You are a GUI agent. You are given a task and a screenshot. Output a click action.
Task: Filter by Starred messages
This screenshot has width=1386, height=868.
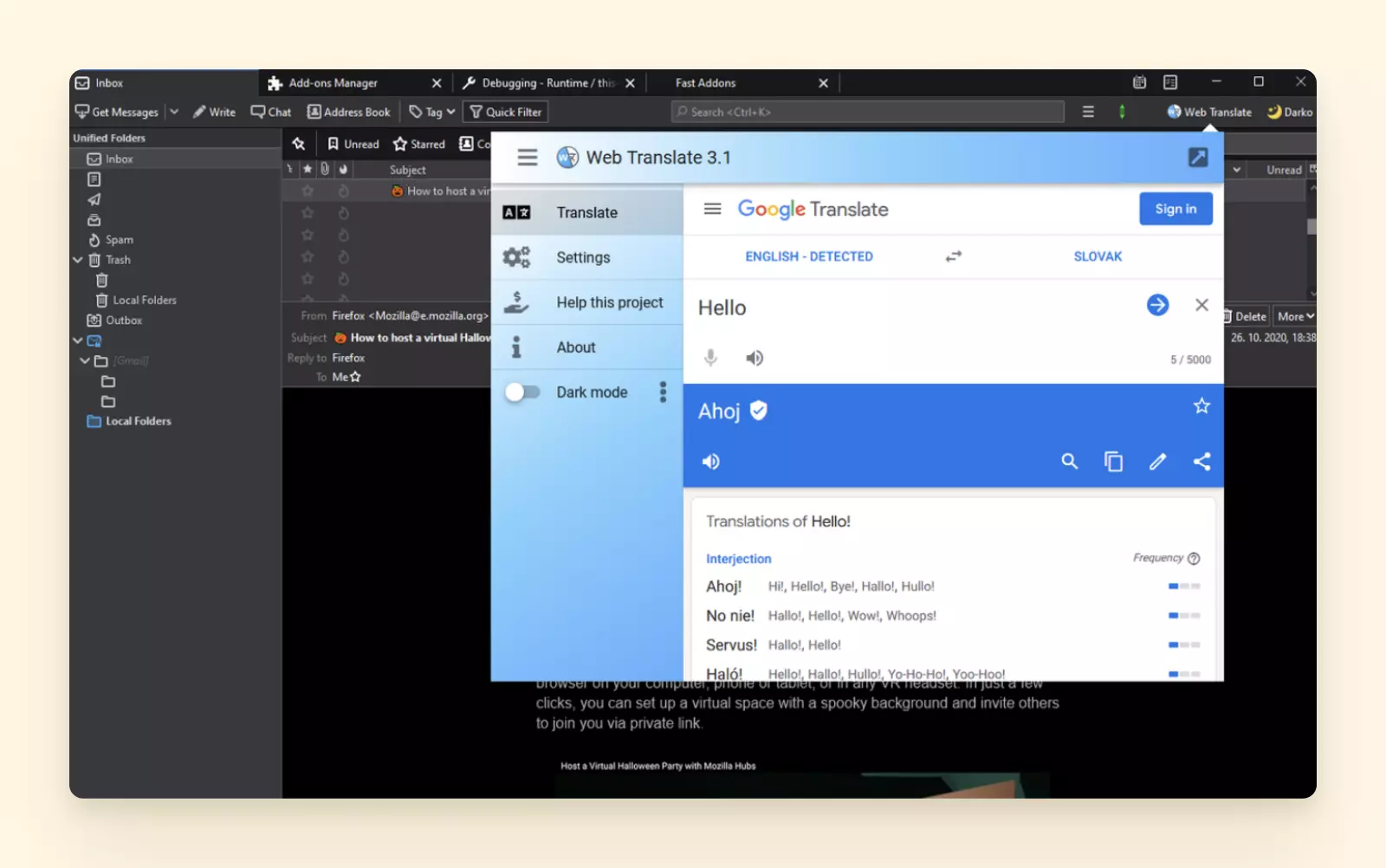(x=419, y=144)
